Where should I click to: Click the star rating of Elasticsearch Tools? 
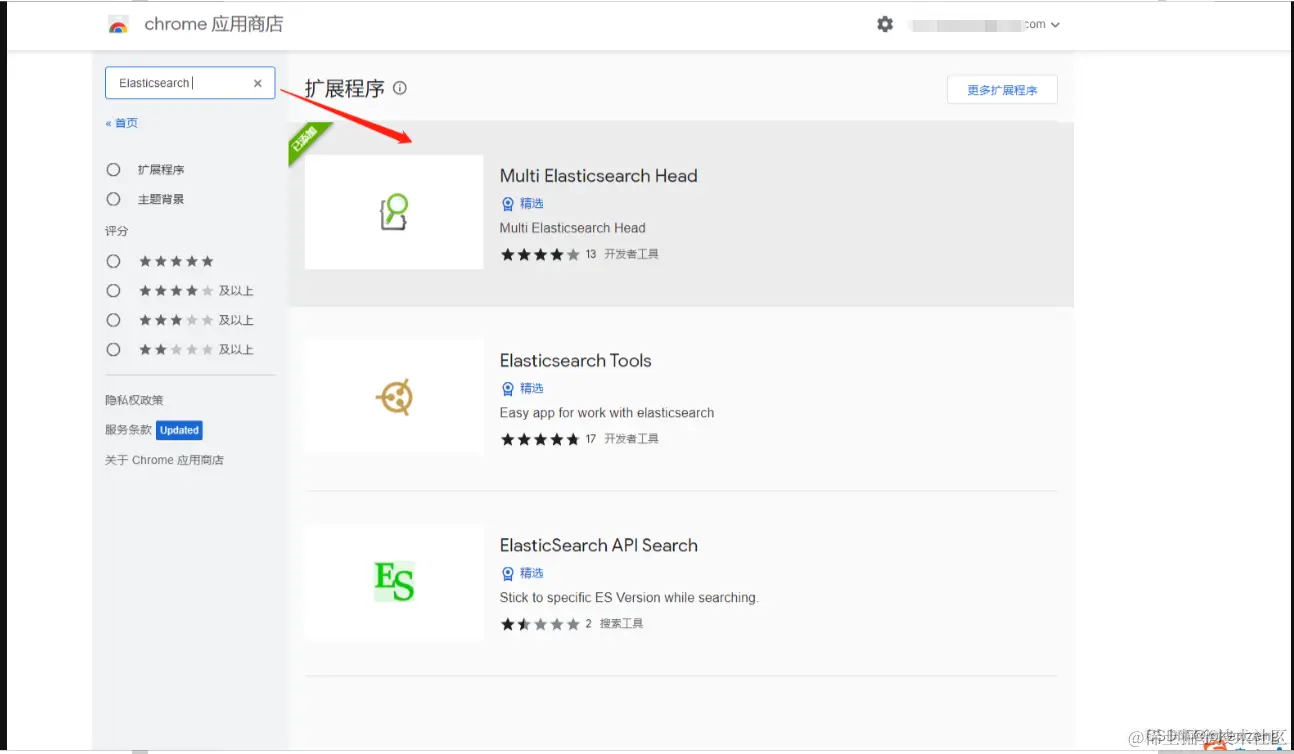pos(540,439)
